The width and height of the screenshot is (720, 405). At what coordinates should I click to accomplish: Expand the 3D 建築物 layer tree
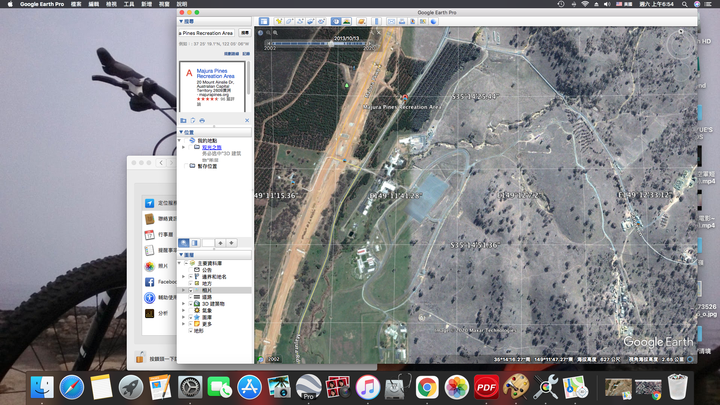point(183,303)
